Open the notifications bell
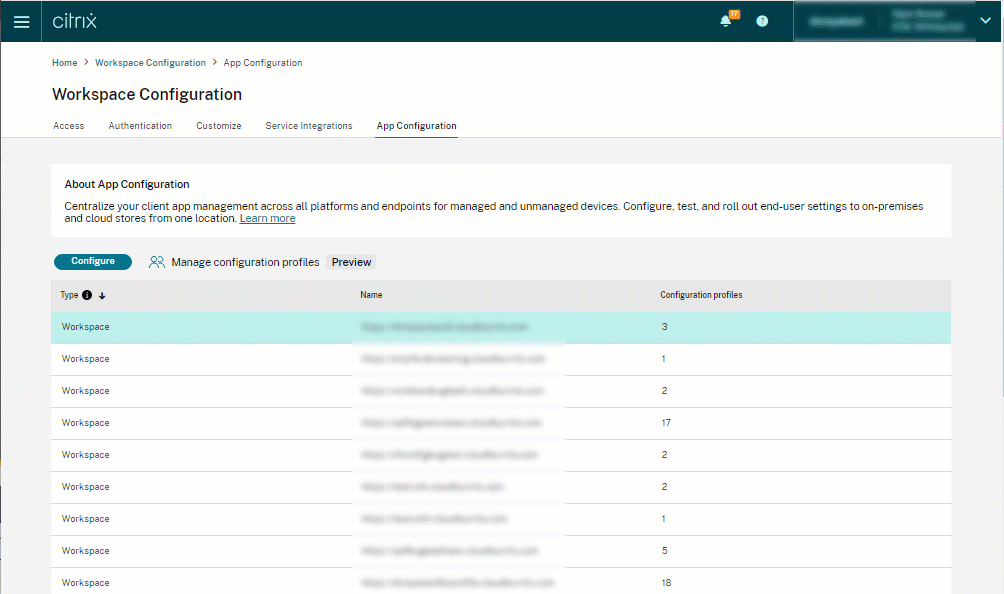Viewport: 1004px width, 594px height. 726,21
